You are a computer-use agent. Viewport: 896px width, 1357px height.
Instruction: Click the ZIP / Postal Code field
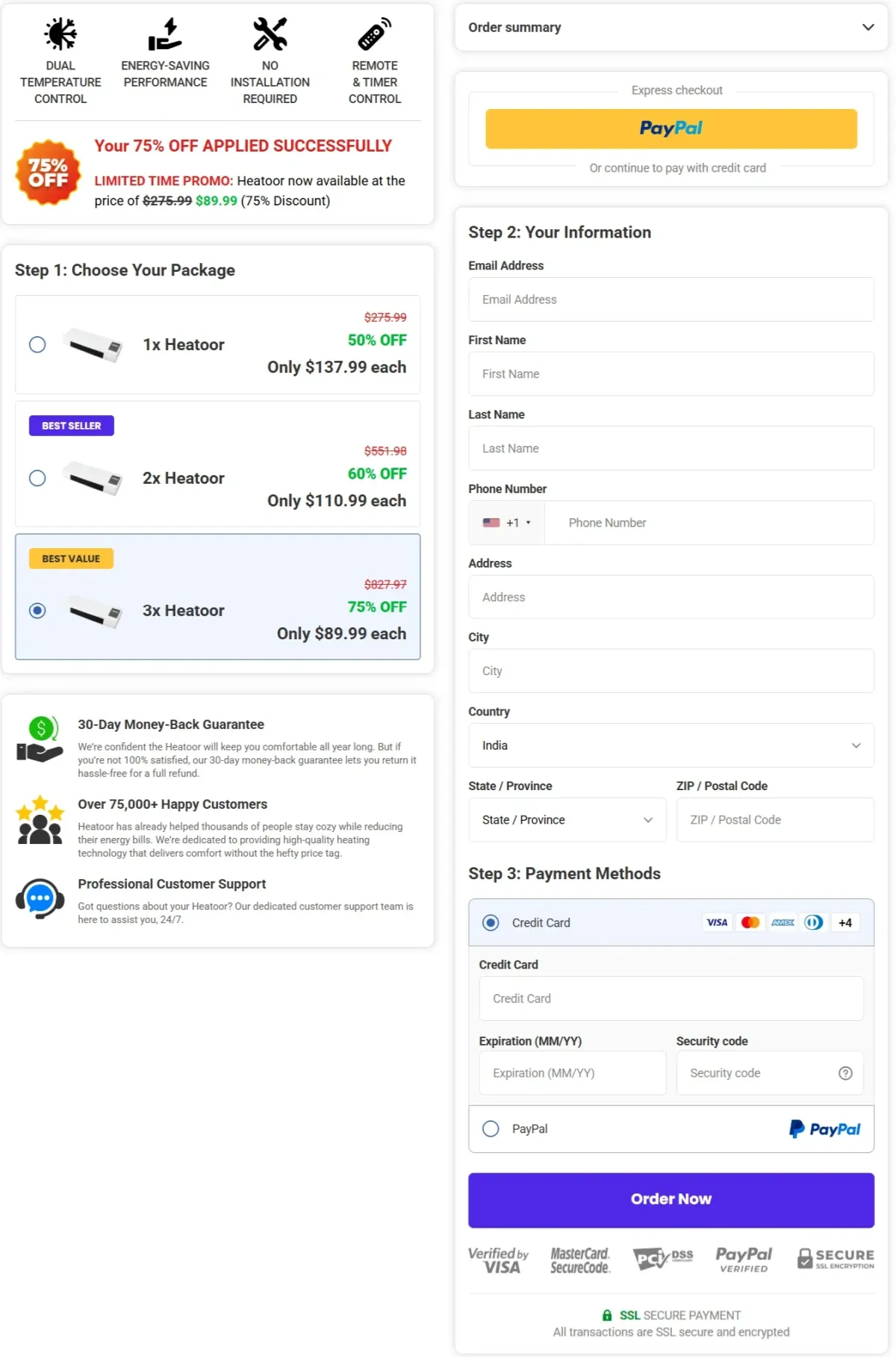coord(775,819)
